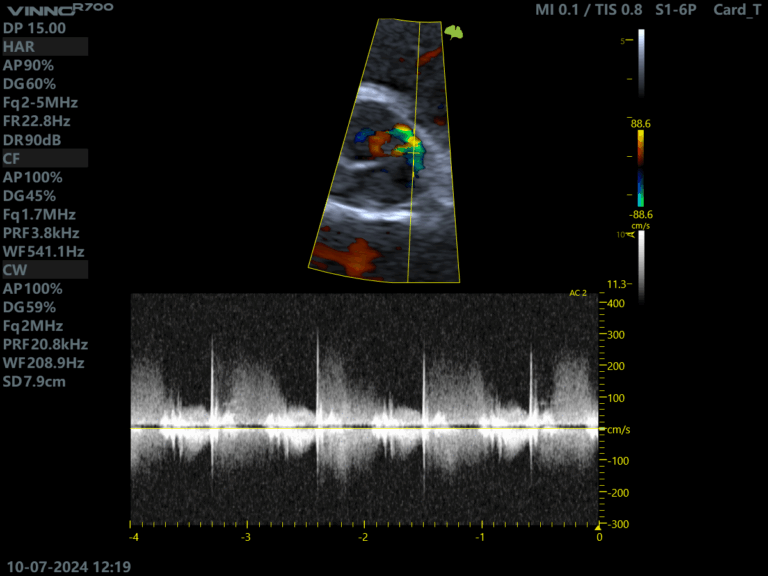
Task: Click the green probe orientation marker
Action: click(x=454, y=33)
